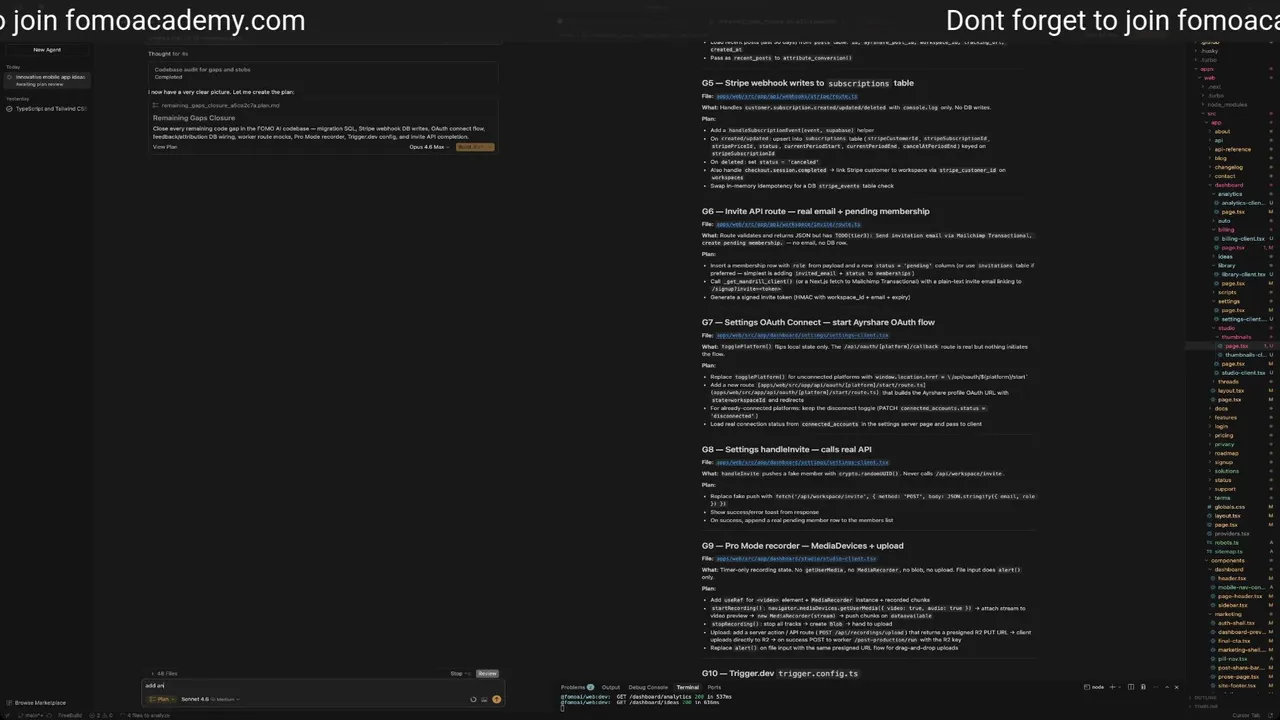Focus the chat input containing 'add an'
This screenshot has width=1280, height=720.
pyautogui.click(x=320, y=686)
